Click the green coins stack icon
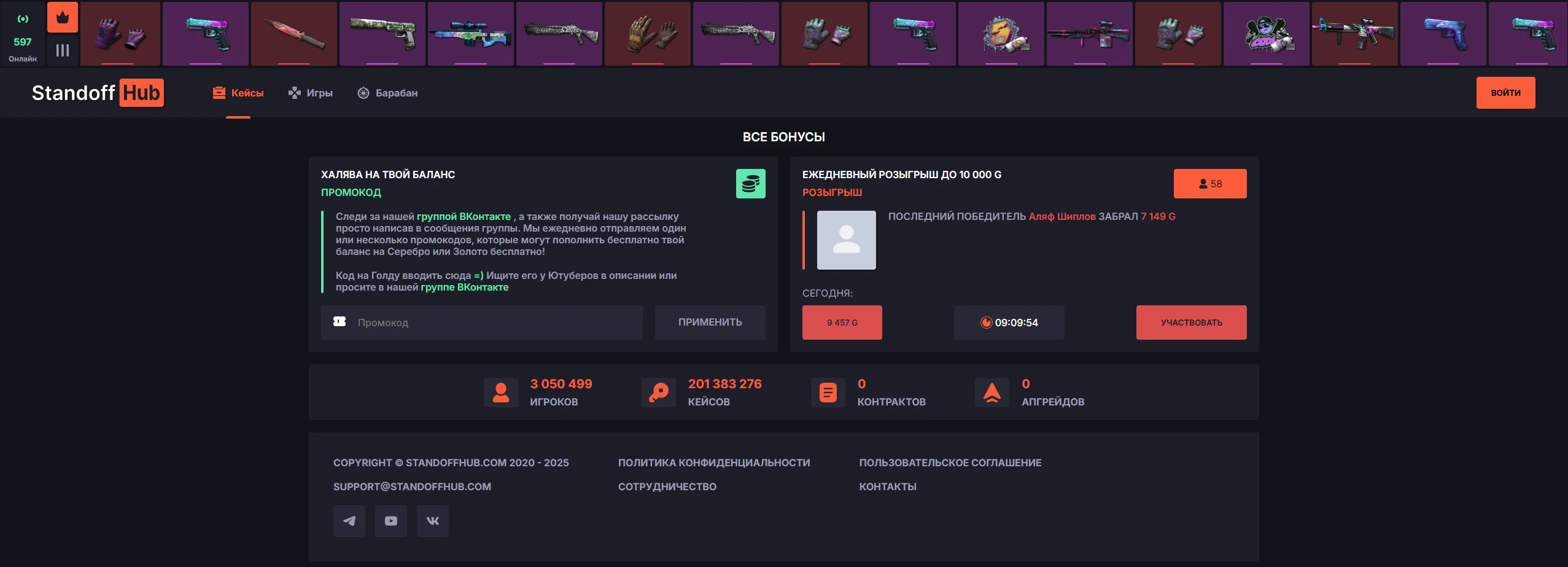 751,184
